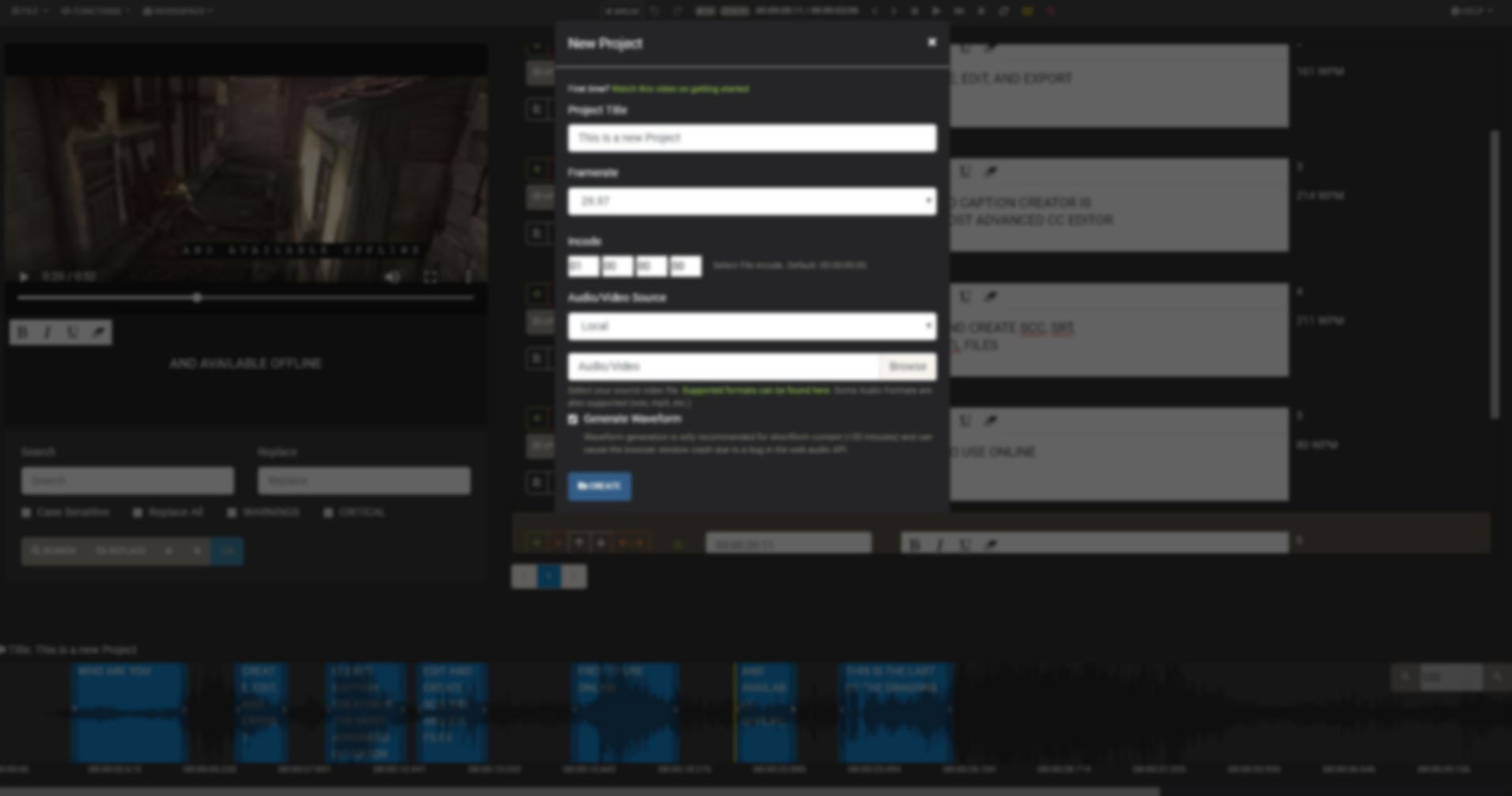Select the WHO ARE YOU timeline block
Image resolution: width=1512 pixels, height=796 pixels.
[x=129, y=712]
